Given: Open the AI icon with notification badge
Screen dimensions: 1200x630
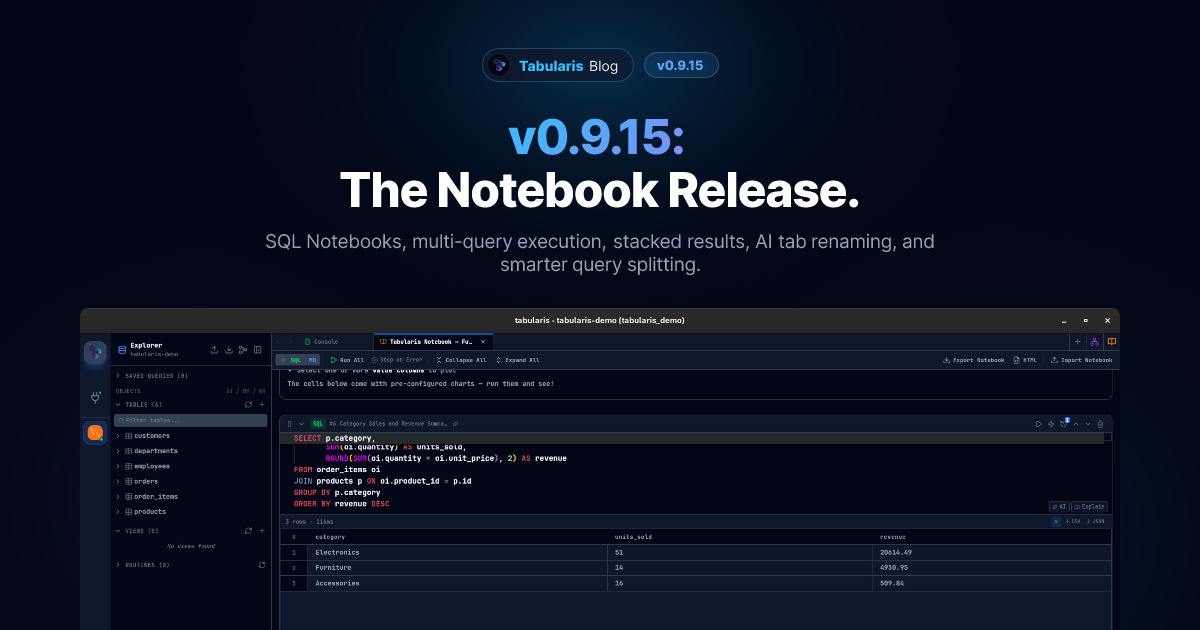Looking at the screenshot, I should pyautogui.click(x=1065, y=424).
